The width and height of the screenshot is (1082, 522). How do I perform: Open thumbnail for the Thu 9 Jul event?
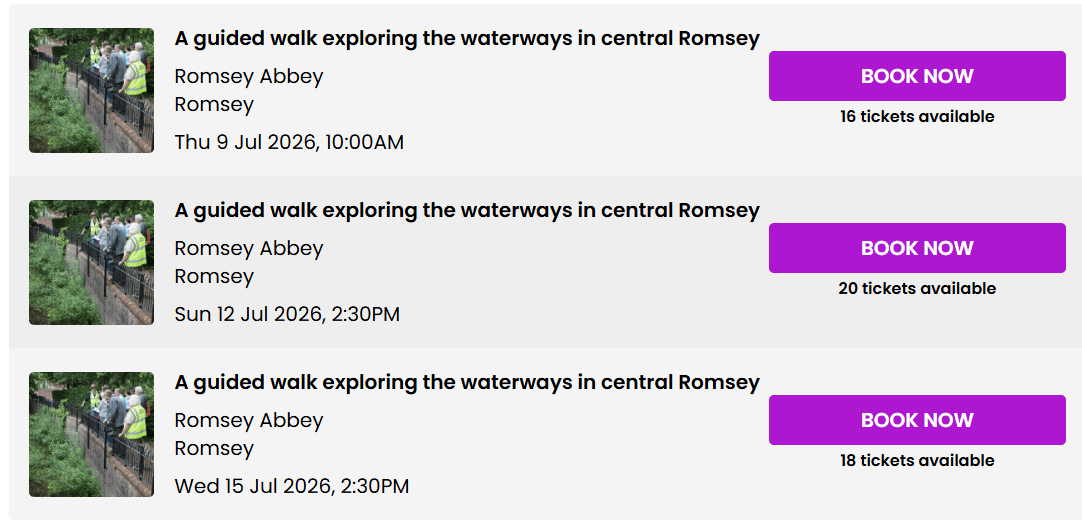pyautogui.click(x=91, y=90)
